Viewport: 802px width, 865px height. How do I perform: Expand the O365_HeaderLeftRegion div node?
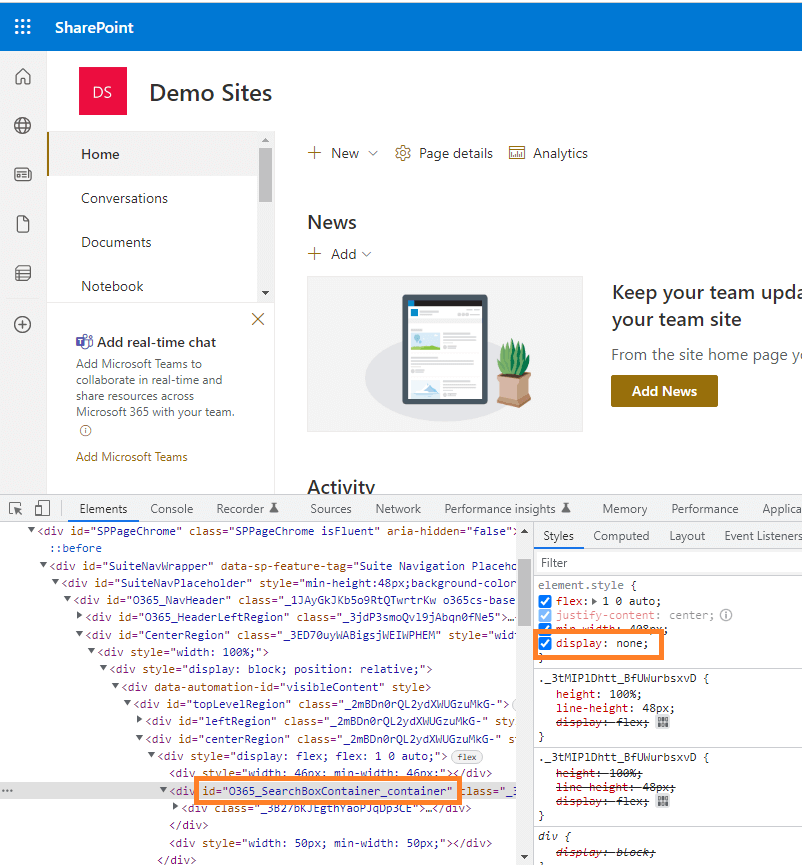79,616
